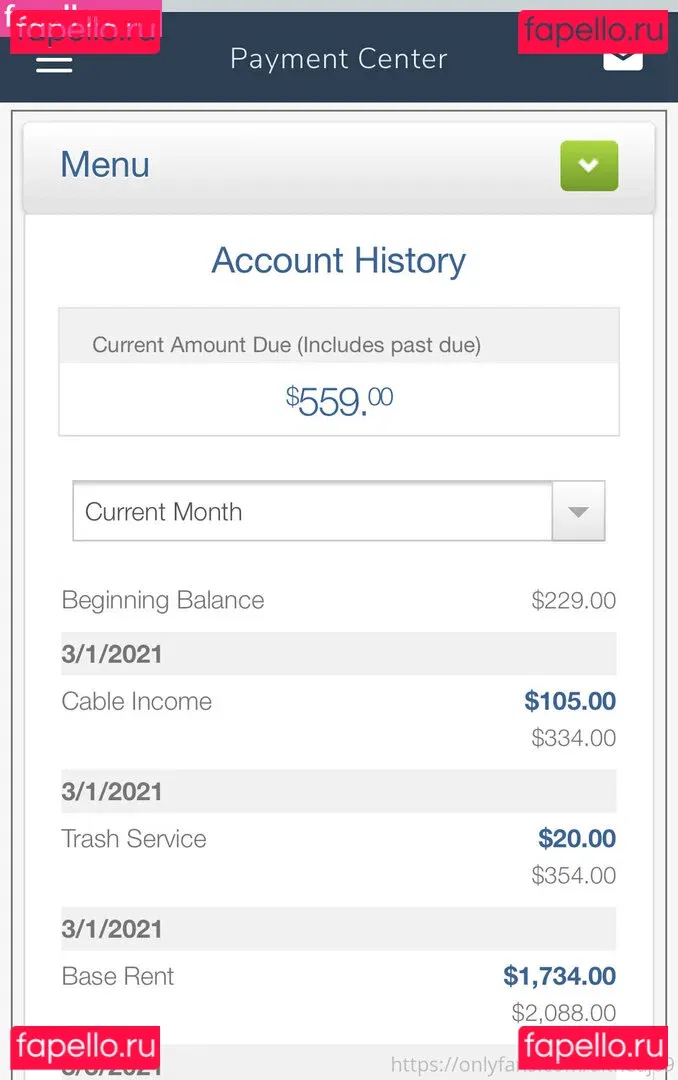Open the Cable Income entry

pos(137,701)
